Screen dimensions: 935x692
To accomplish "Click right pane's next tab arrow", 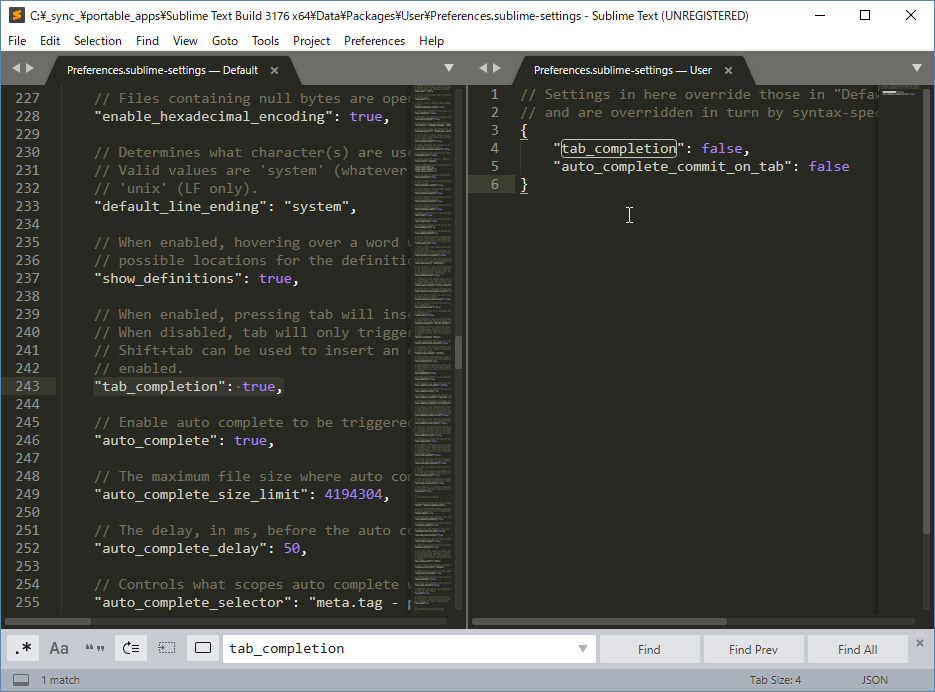I will tap(497, 68).
